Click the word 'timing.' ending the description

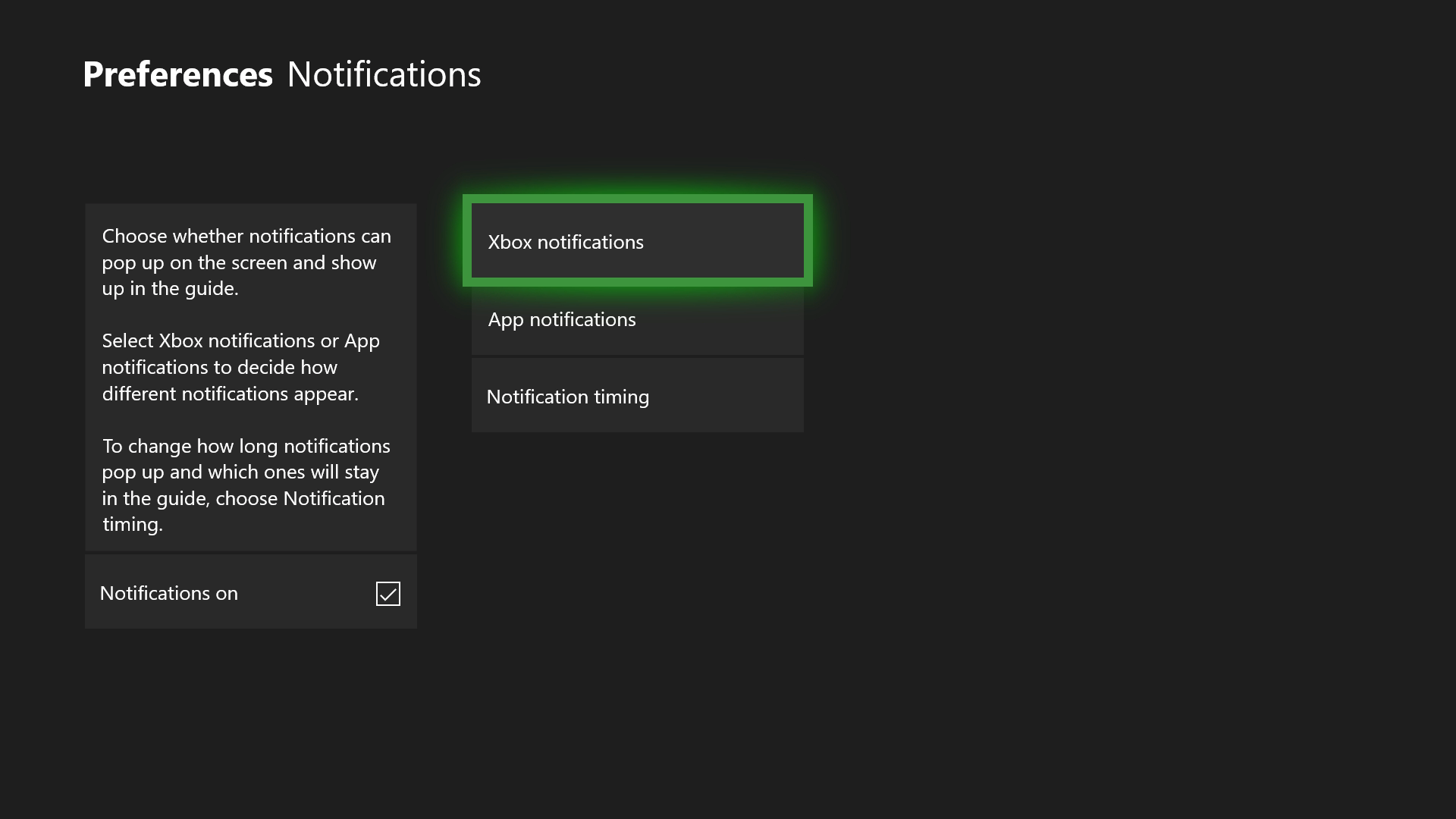[x=133, y=525]
